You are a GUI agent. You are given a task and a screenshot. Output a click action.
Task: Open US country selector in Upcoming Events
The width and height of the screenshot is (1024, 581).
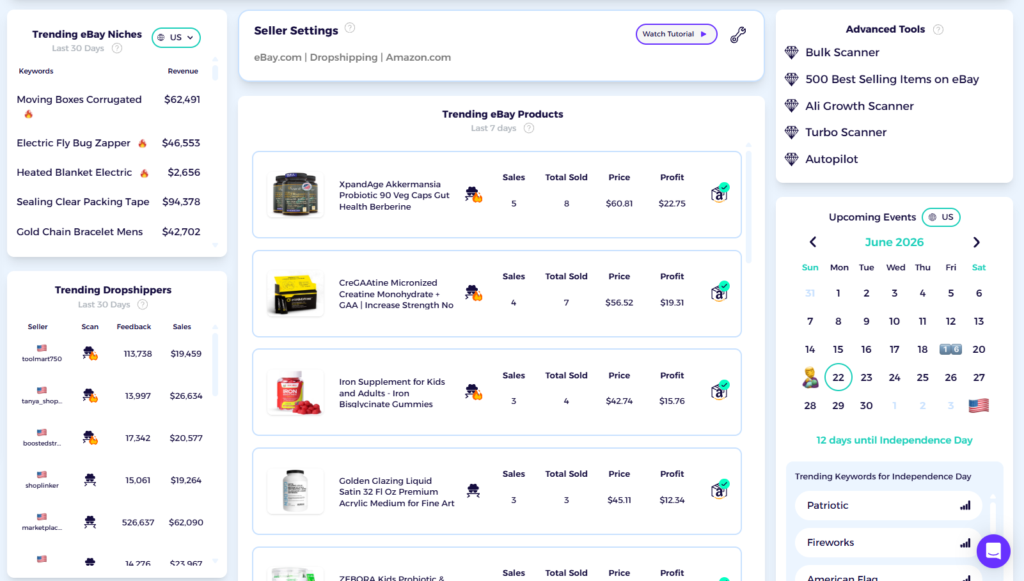coord(941,217)
